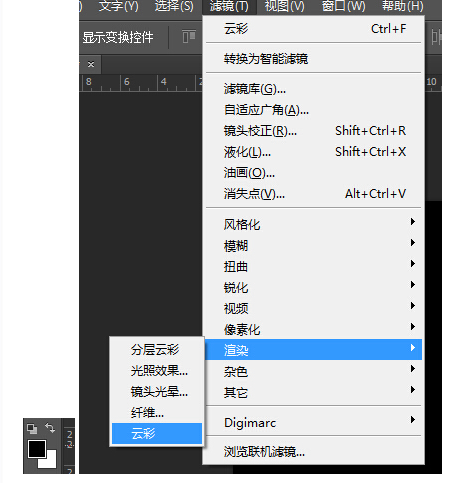The width and height of the screenshot is (468, 483).
Task: Select the highlighted 渲染 submenu item
Action: coord(314,350)
